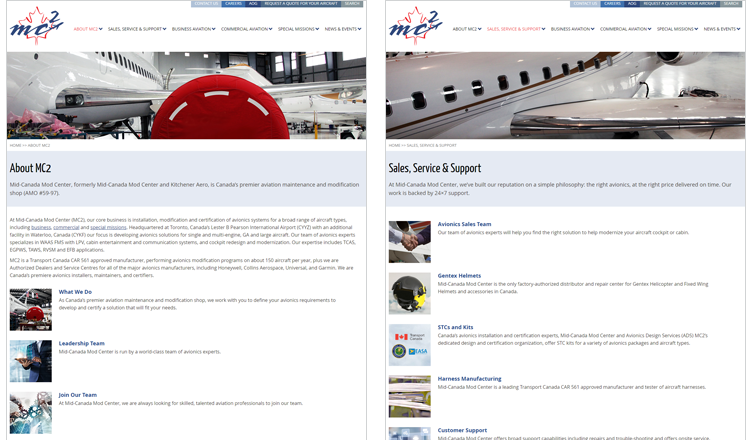Expand Sales, Service & Support chevron on left page
The height and width of the screenshot is (440, 750).
pos(165,29)
